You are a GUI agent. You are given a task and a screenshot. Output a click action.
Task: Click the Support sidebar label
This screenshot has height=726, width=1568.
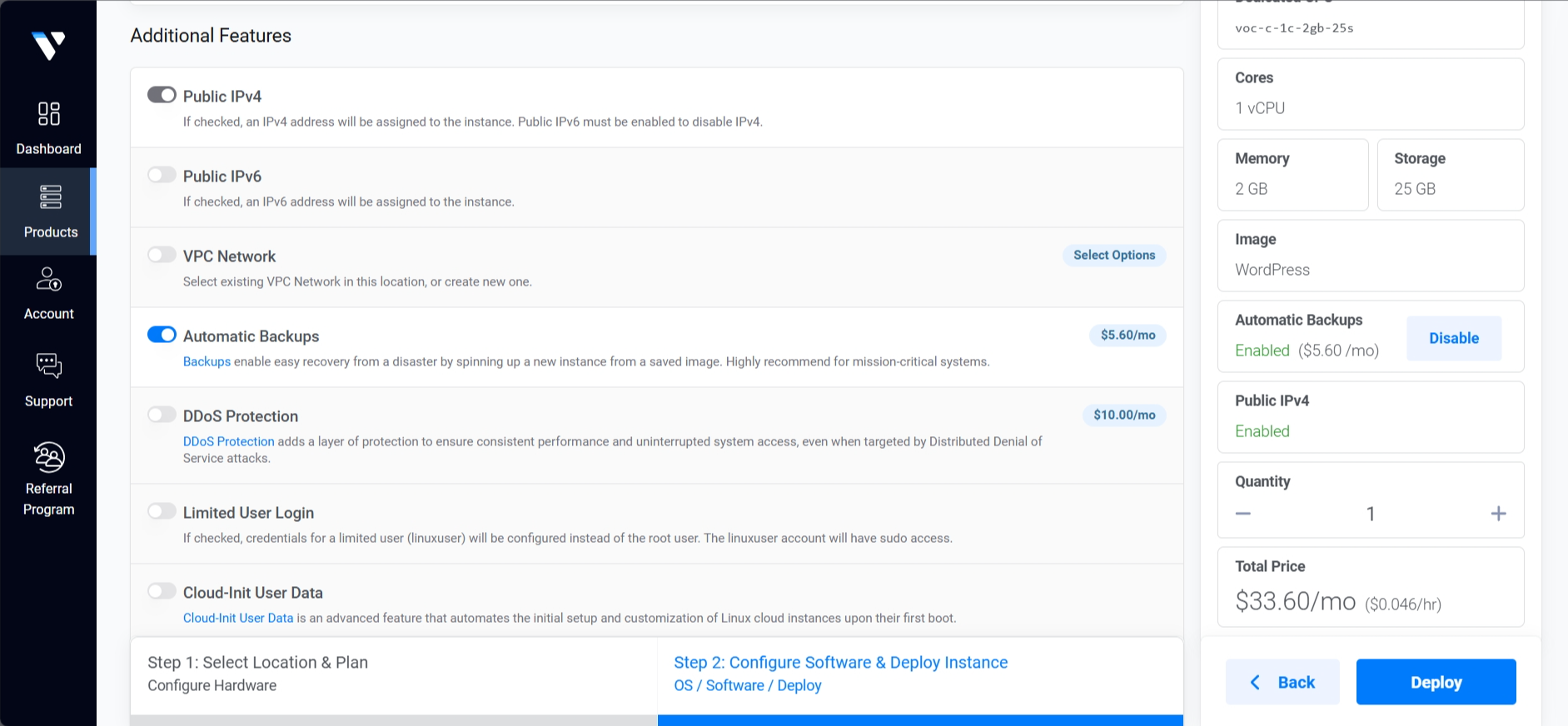point(49,401)
